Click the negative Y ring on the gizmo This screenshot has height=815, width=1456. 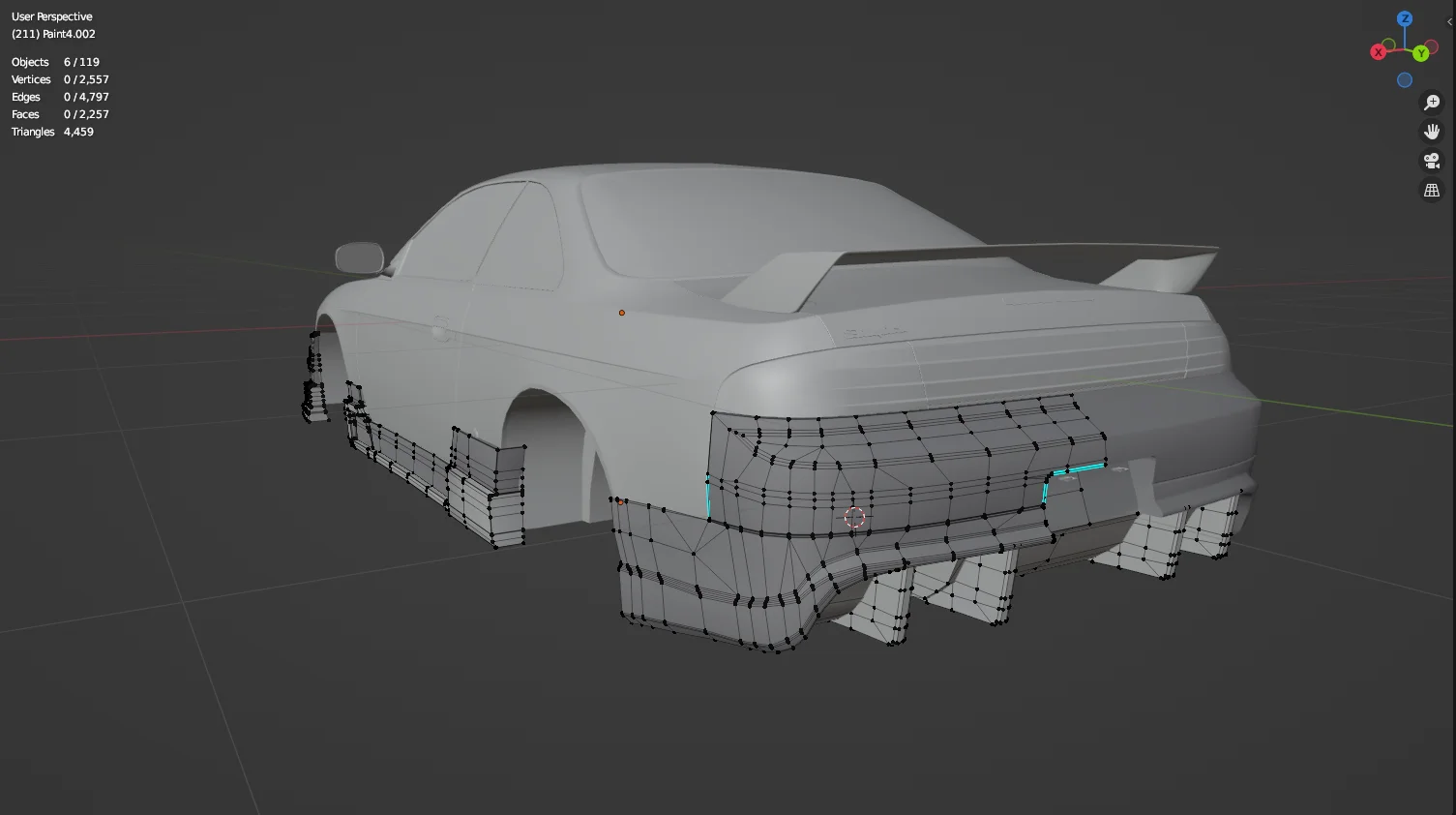(1387, 45)
